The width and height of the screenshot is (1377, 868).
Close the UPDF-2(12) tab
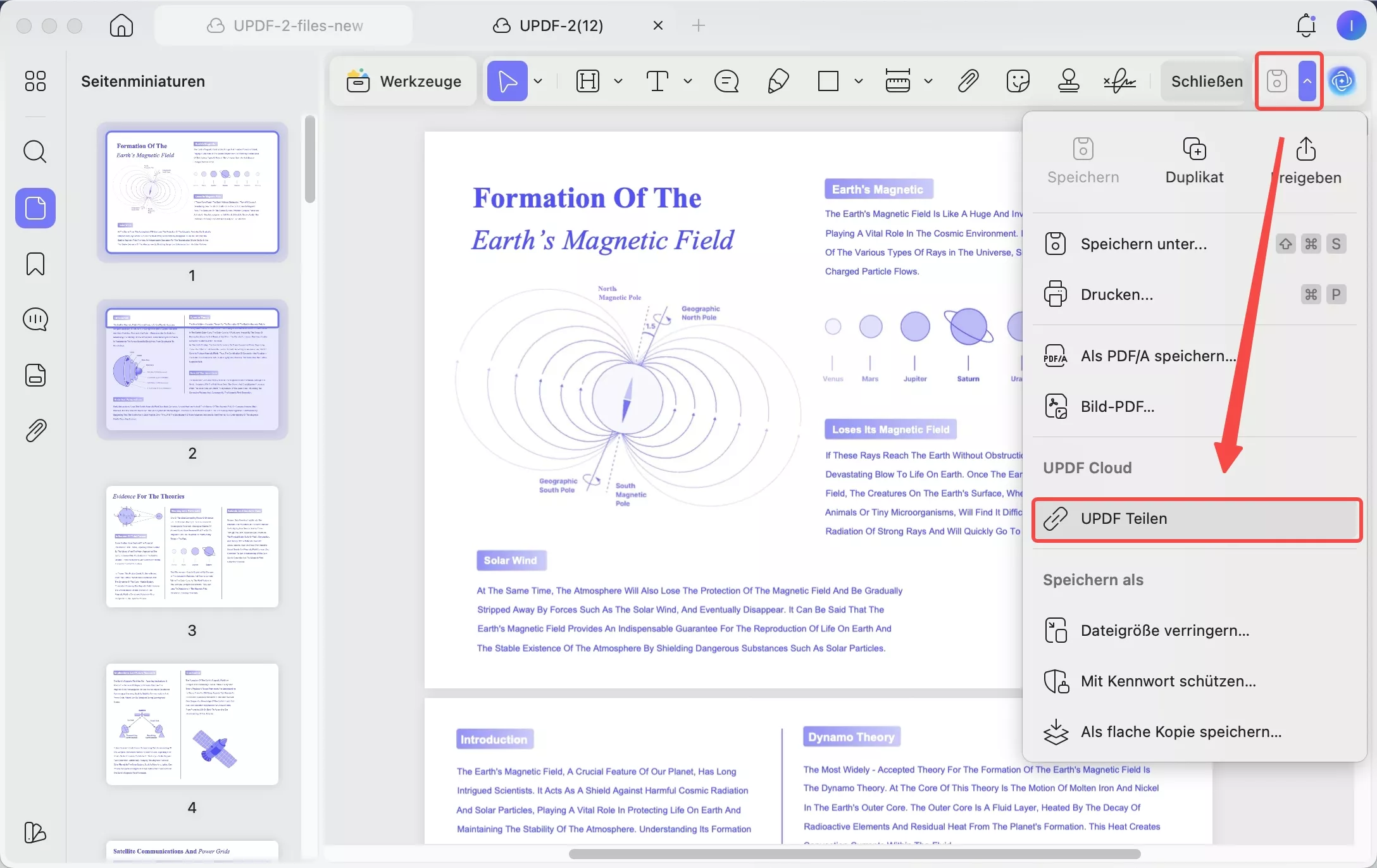[x=658, y=25]
